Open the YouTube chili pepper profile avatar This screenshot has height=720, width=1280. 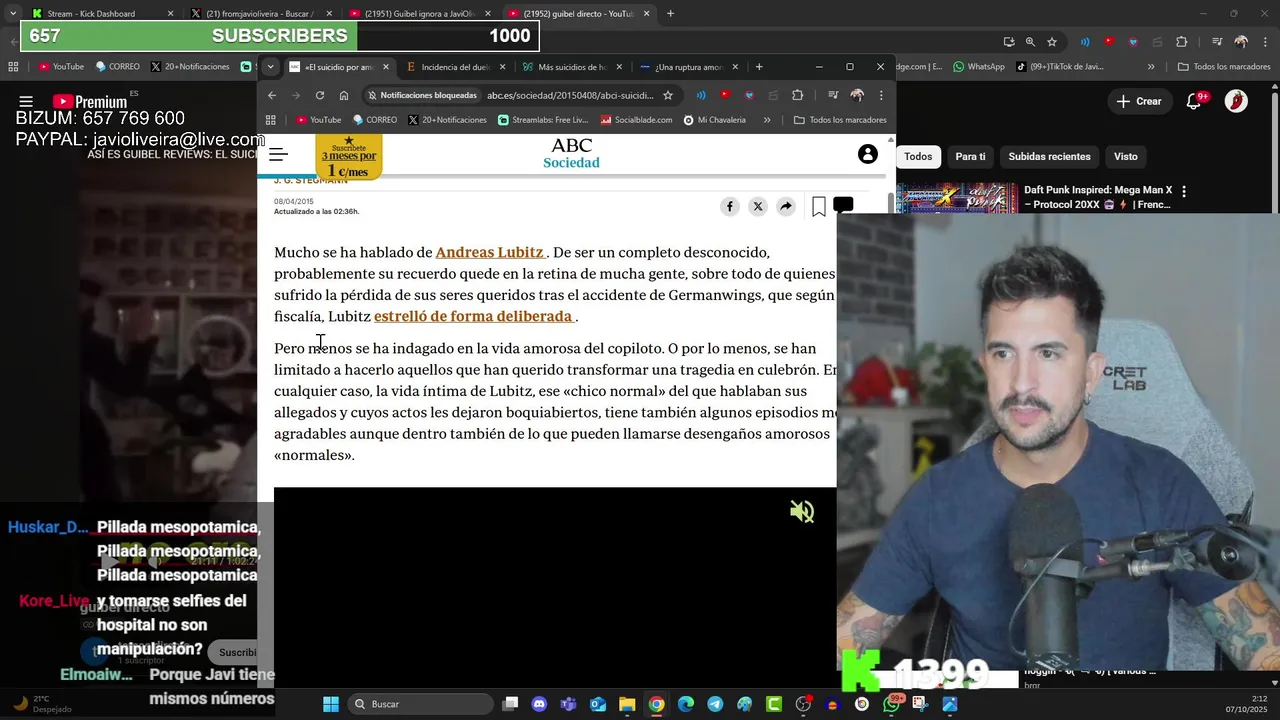pos(1237,101)
